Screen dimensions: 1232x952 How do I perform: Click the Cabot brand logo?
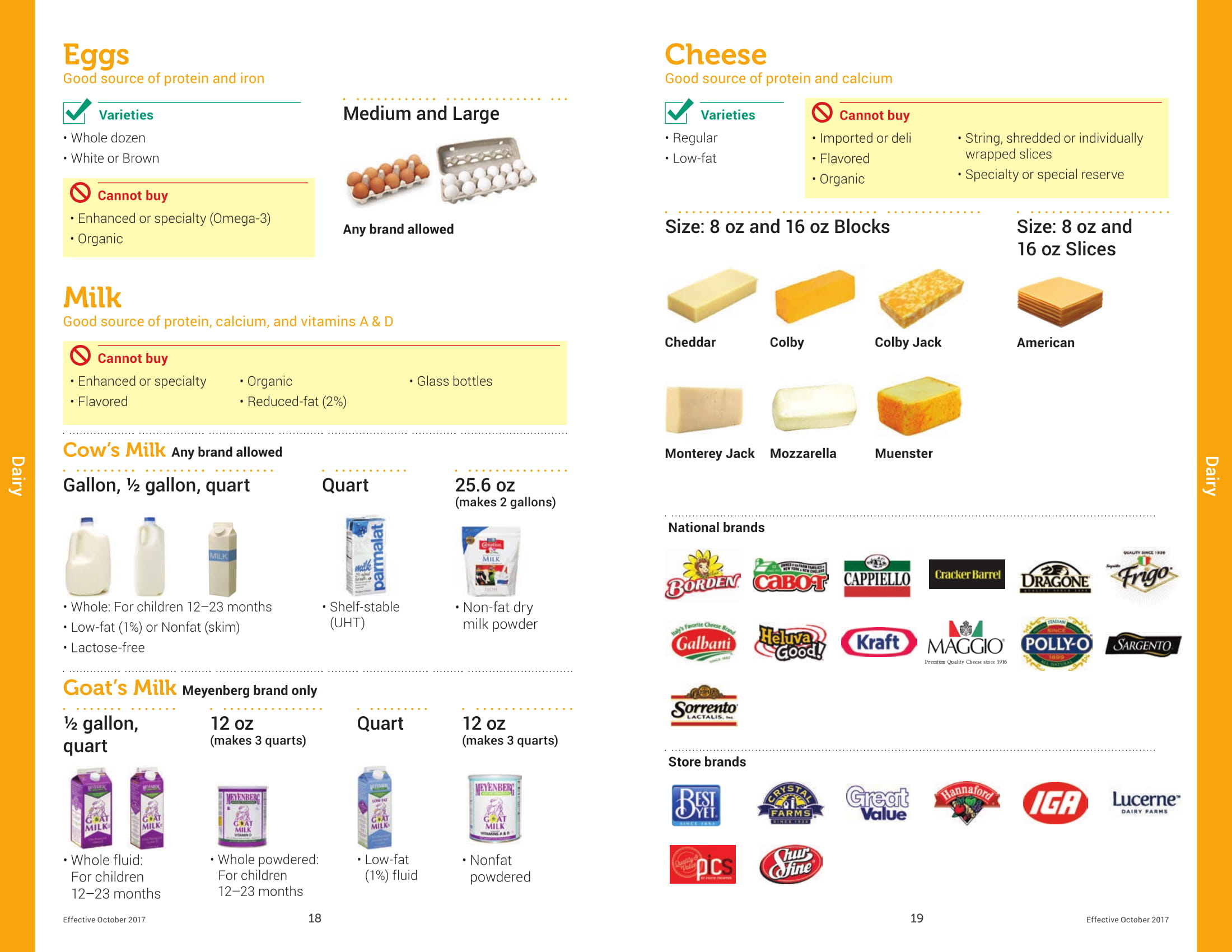click(x=790, y=576)
